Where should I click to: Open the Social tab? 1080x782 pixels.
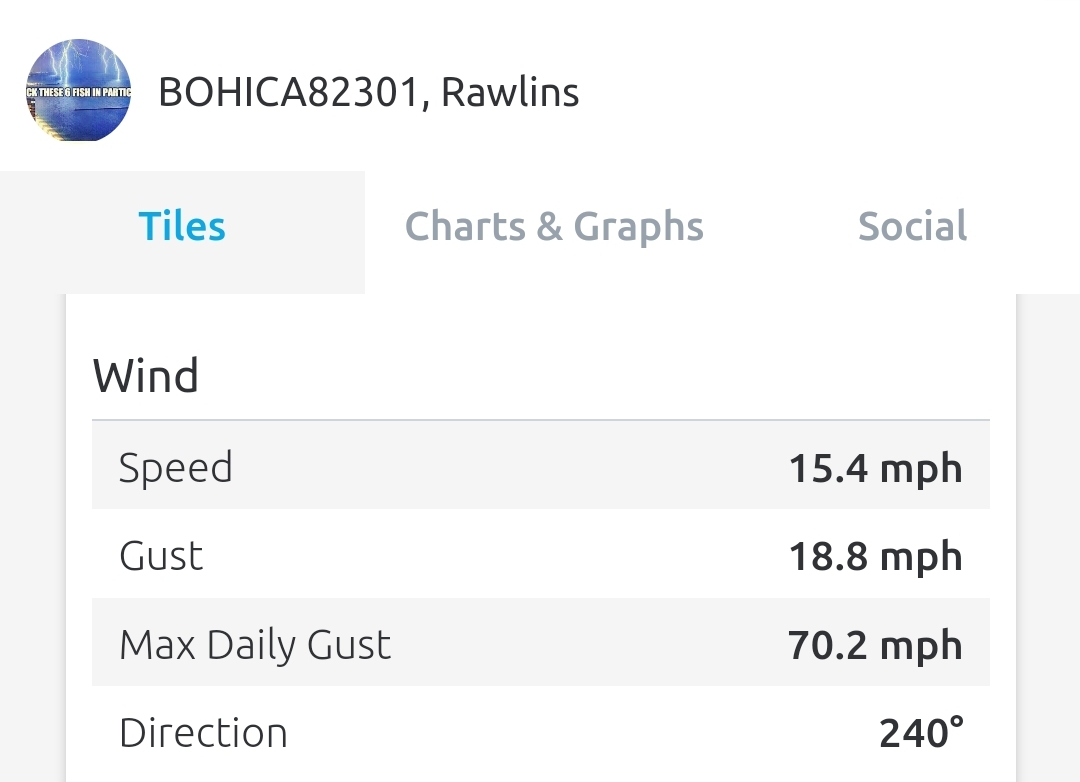click(x=912, y=227)
